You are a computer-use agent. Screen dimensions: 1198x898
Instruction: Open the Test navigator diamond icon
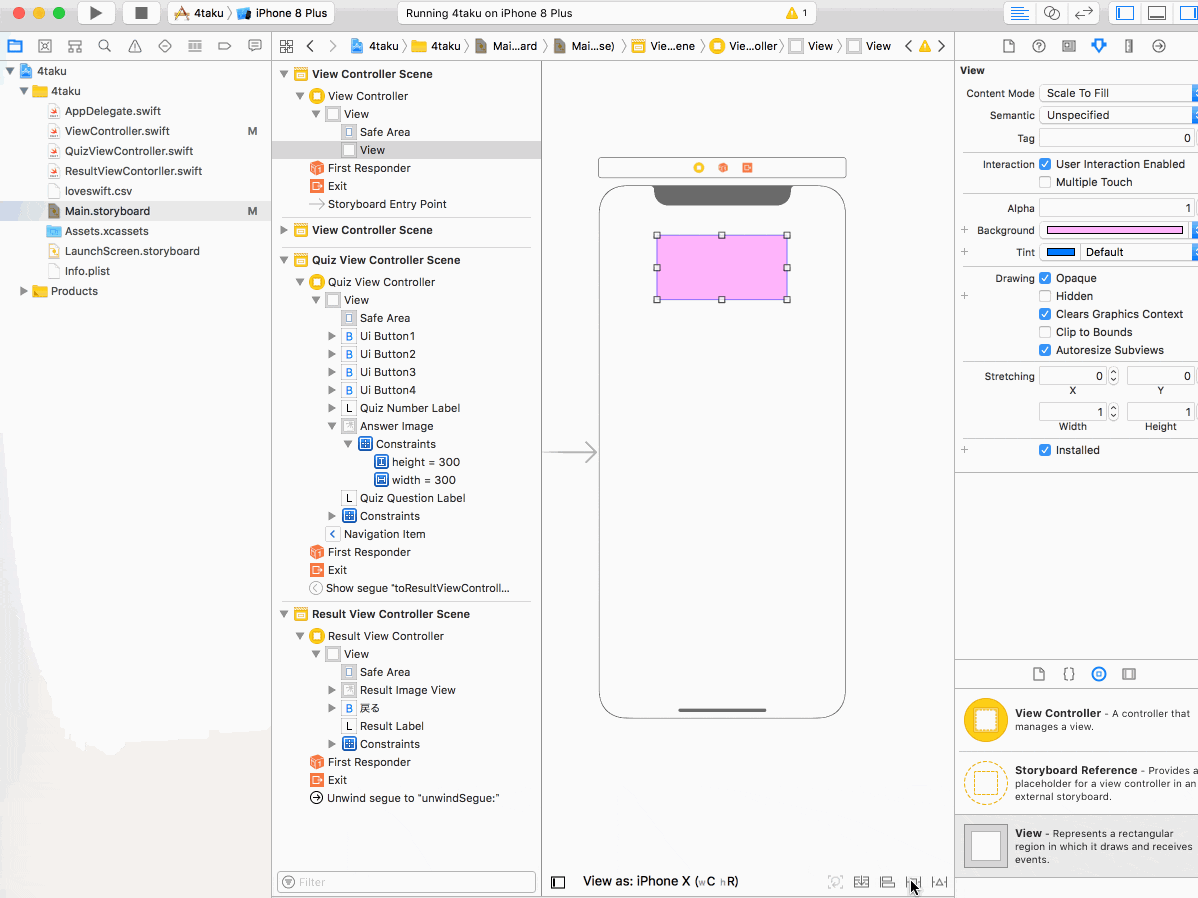pos(165,46)
